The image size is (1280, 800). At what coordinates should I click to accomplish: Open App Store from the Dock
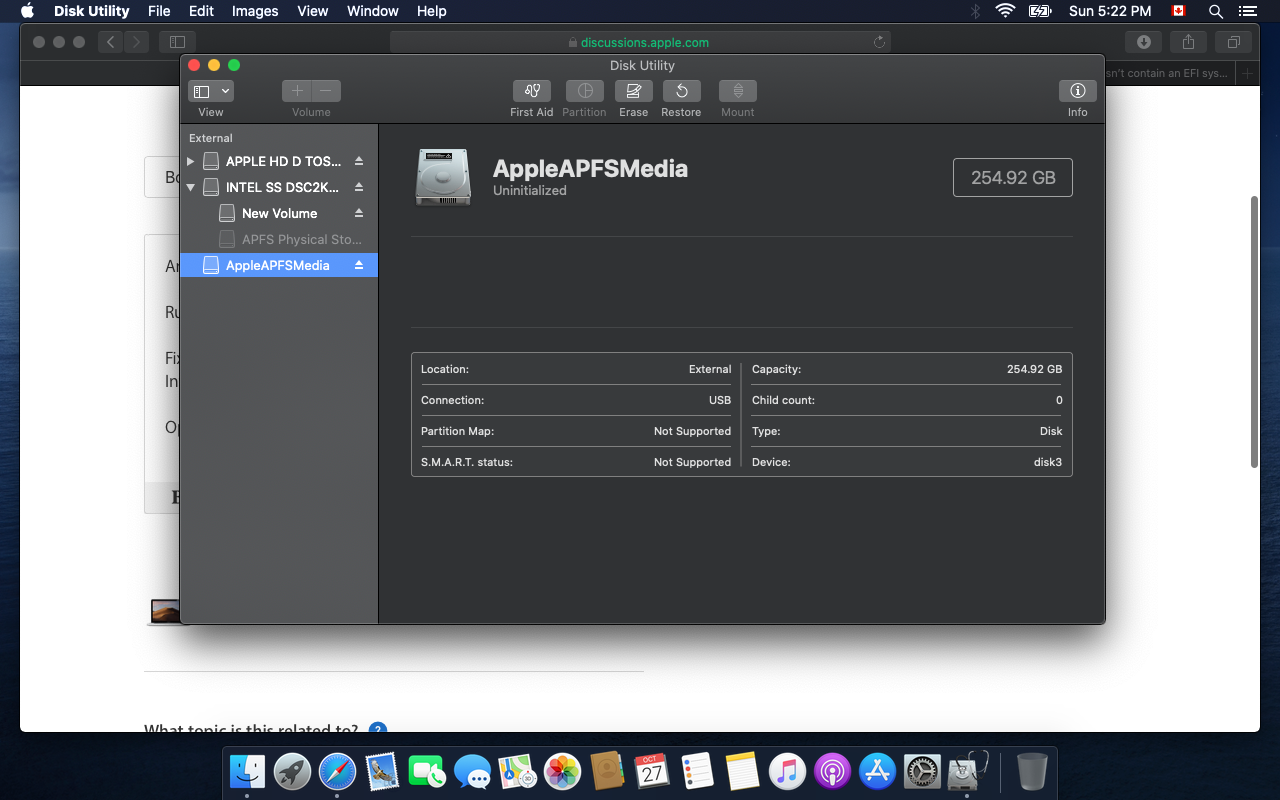pyautogui.click(x=877, y=771)
